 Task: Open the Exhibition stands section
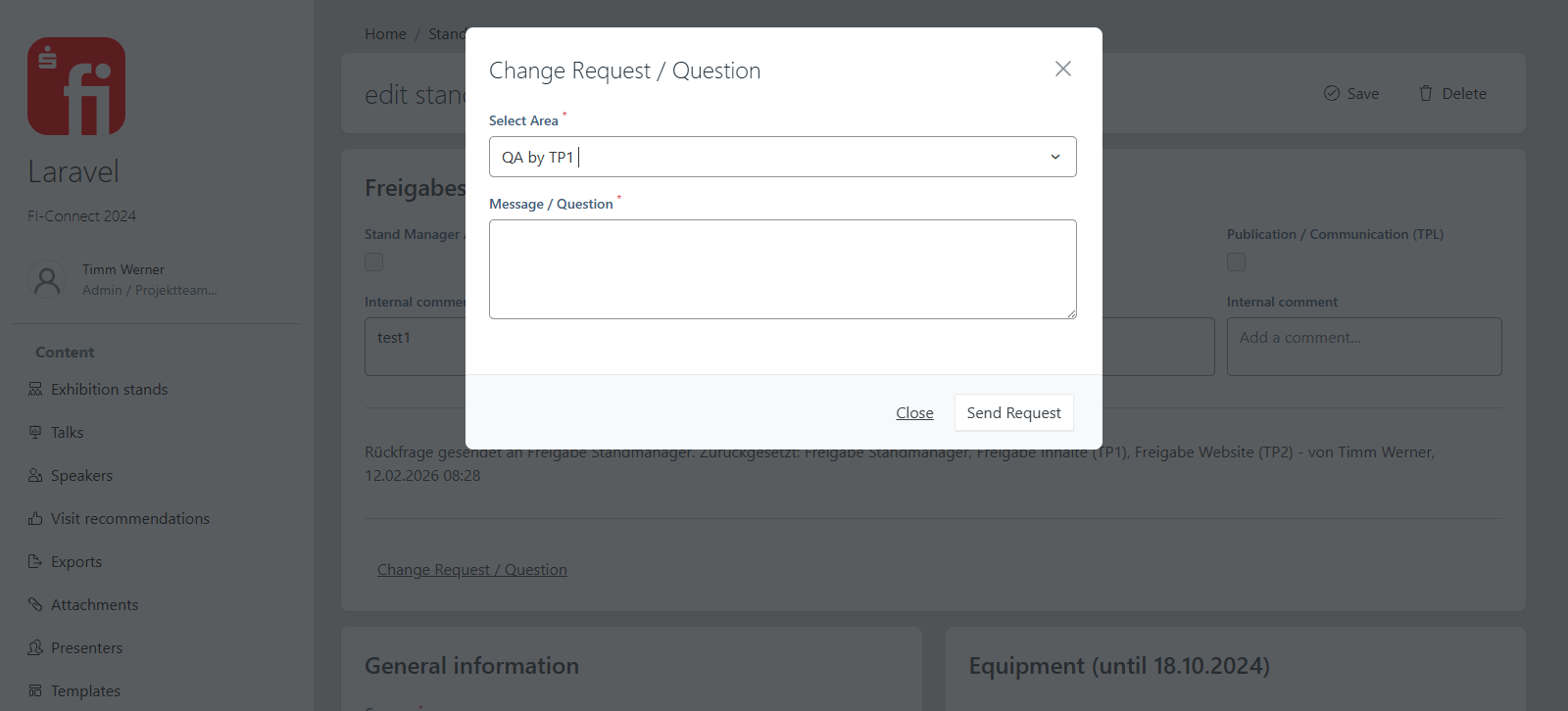[x=108, y=389]
